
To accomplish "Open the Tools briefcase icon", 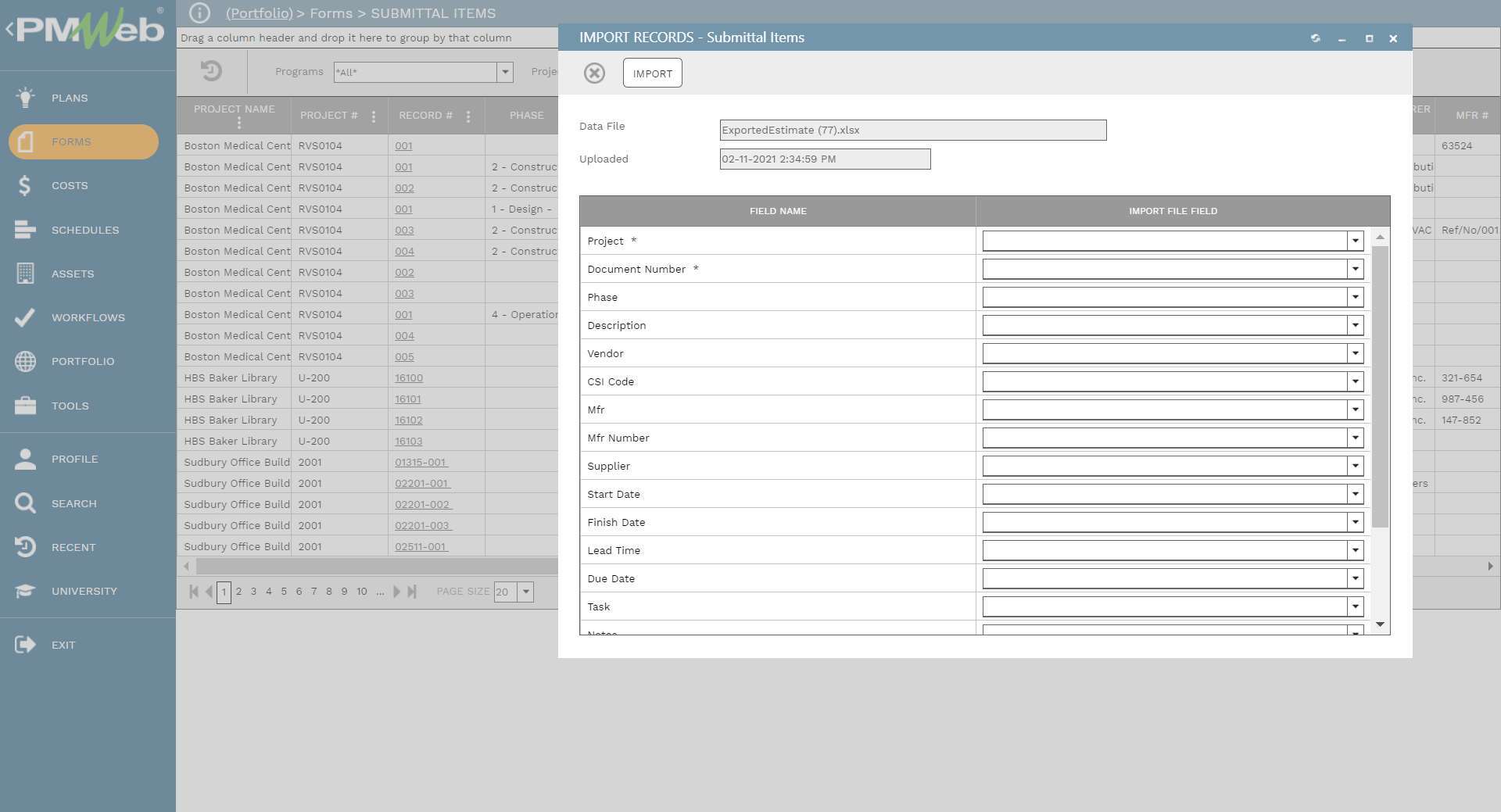I will click(25, 406).
